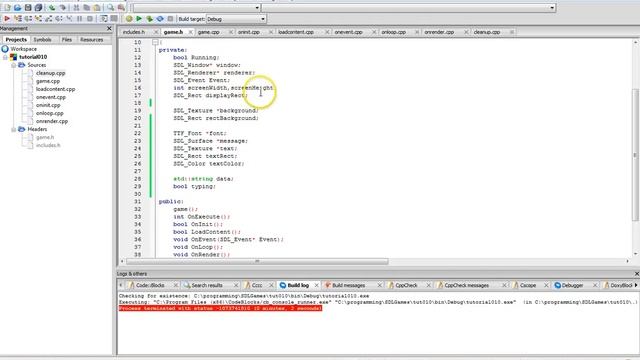Click the editor horizontal scrollbar
The height and width of the screenshot is (360, 640).
coord(257,261)
